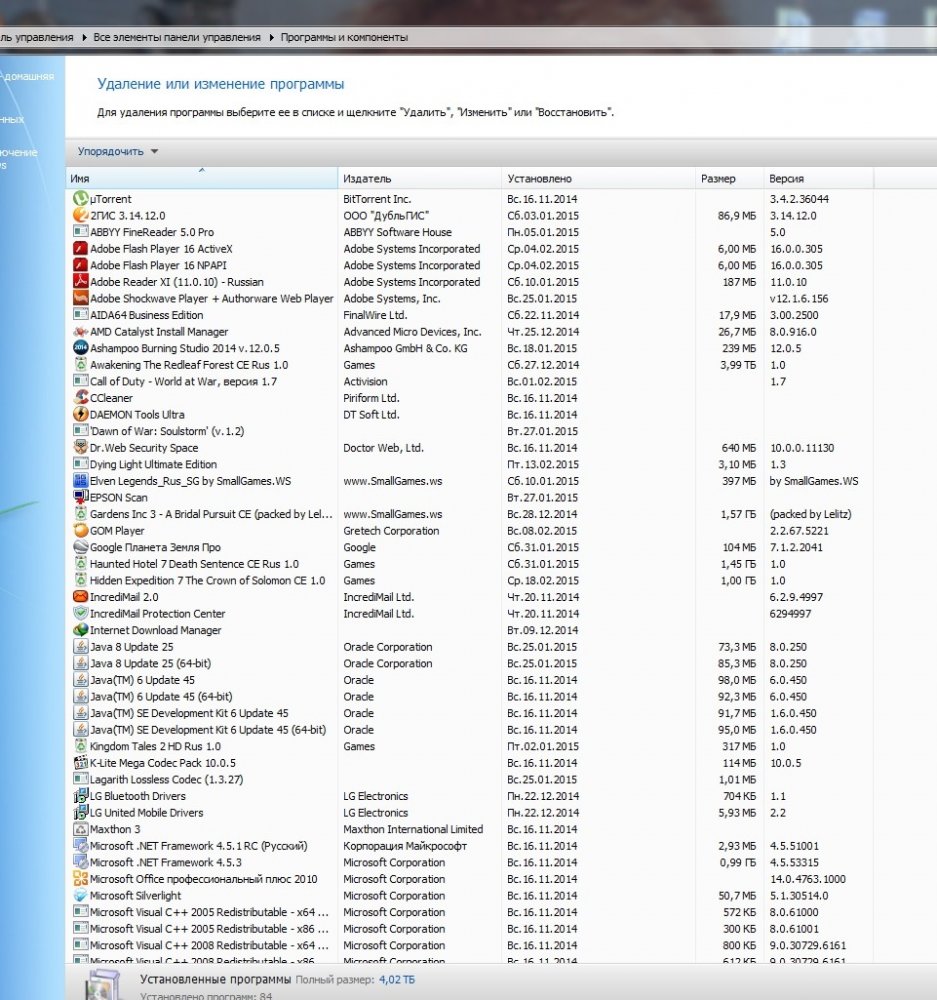Screen dimensions: 937x1000
Task: Click the AIDA64 Business Edition icon
Action: (81, 315)
